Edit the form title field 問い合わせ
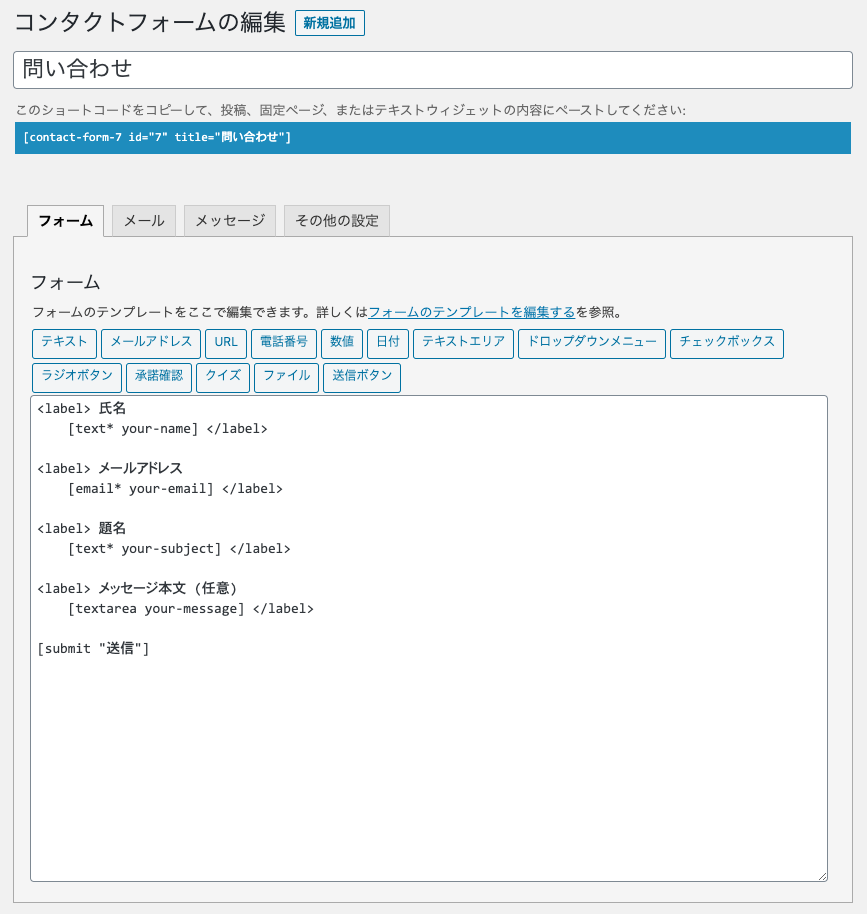This screenshot has width=867, height=914. pyautogui.click(x=433, y=70)
